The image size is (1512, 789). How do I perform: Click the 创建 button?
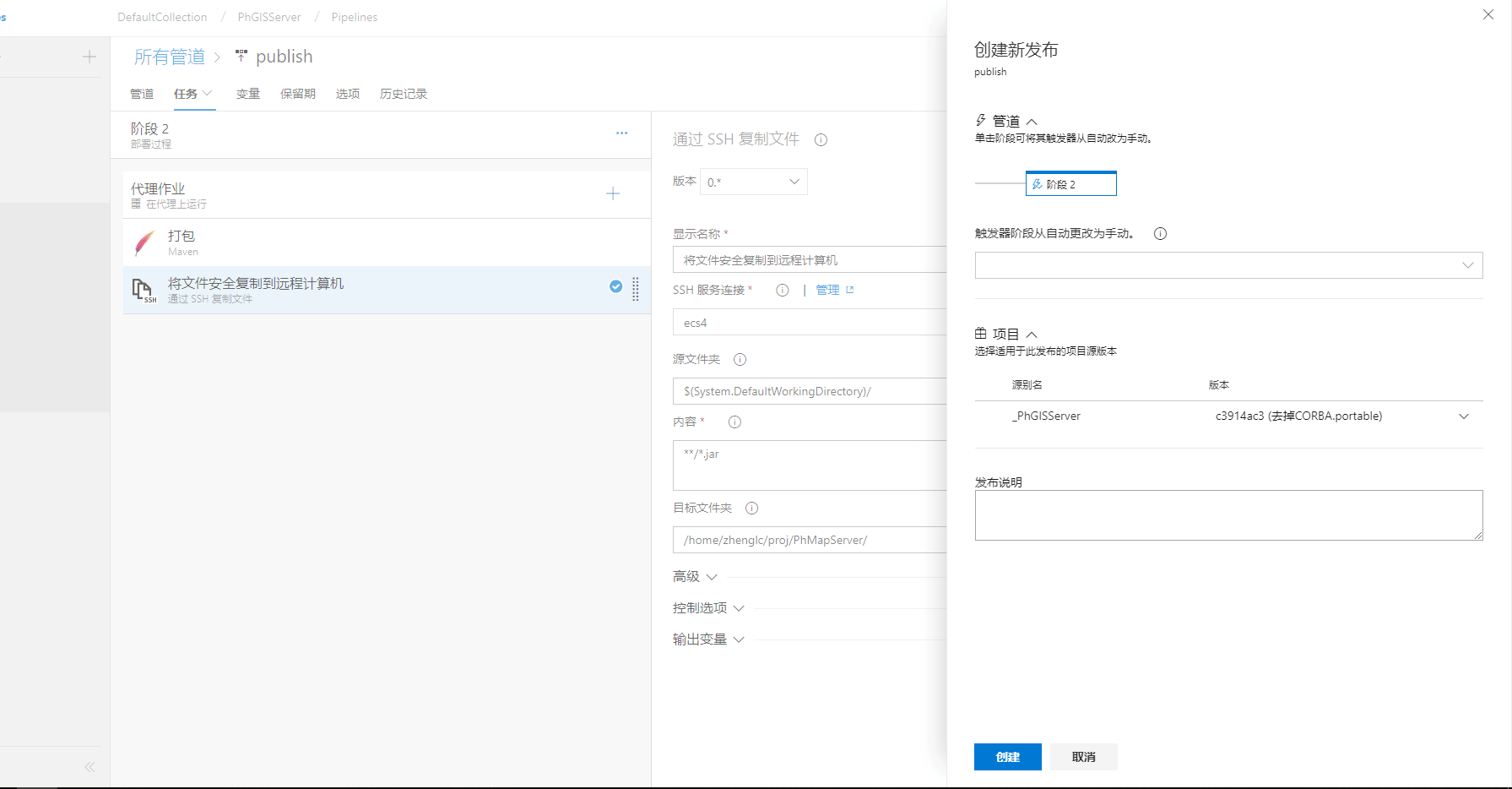tap(1007, 757)
